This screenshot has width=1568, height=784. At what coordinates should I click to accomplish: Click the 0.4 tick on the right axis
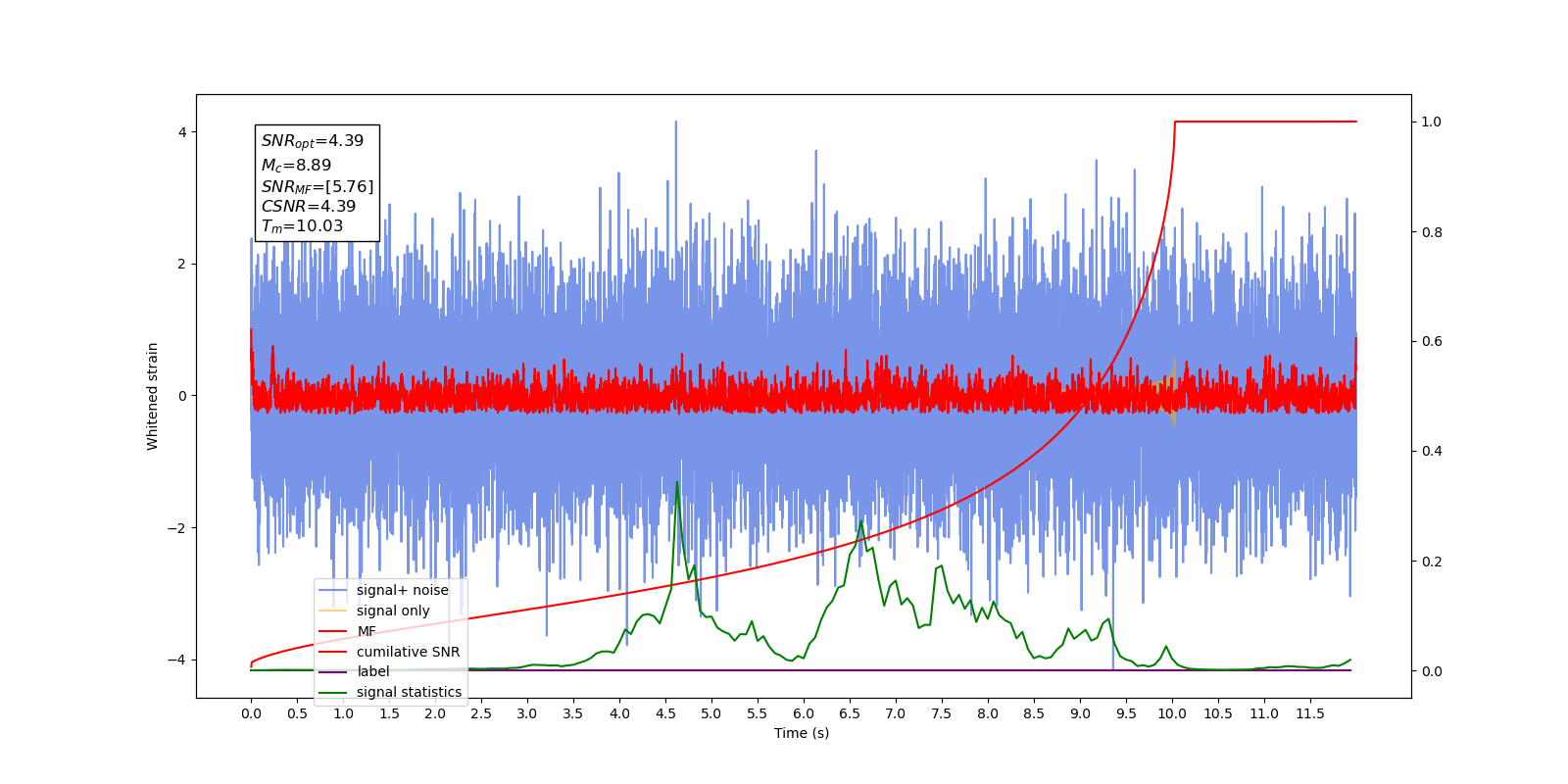click(1432, 452)
